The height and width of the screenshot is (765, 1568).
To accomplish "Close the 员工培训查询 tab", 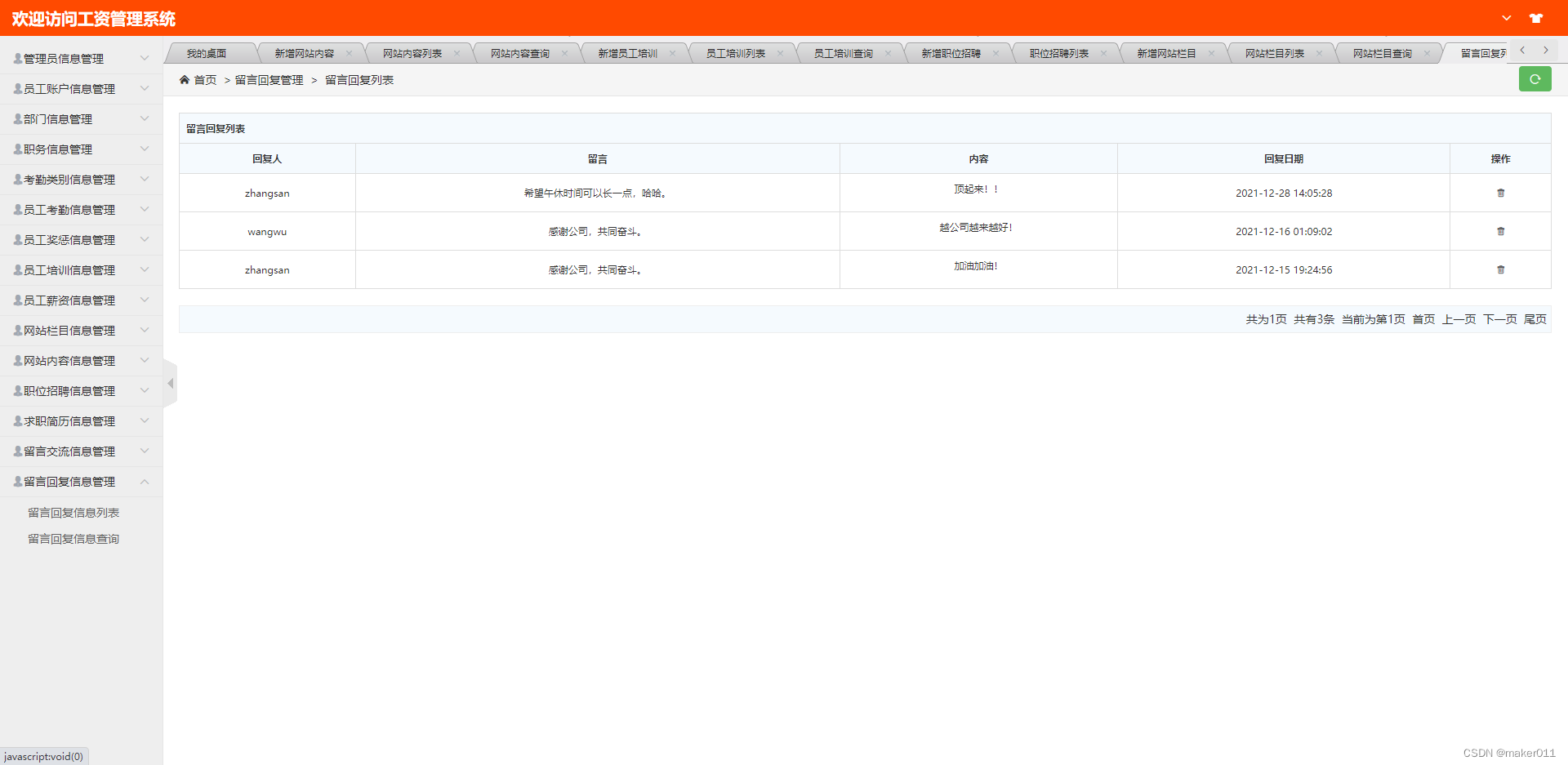I will pyautogui.click(x=888, y=53).
